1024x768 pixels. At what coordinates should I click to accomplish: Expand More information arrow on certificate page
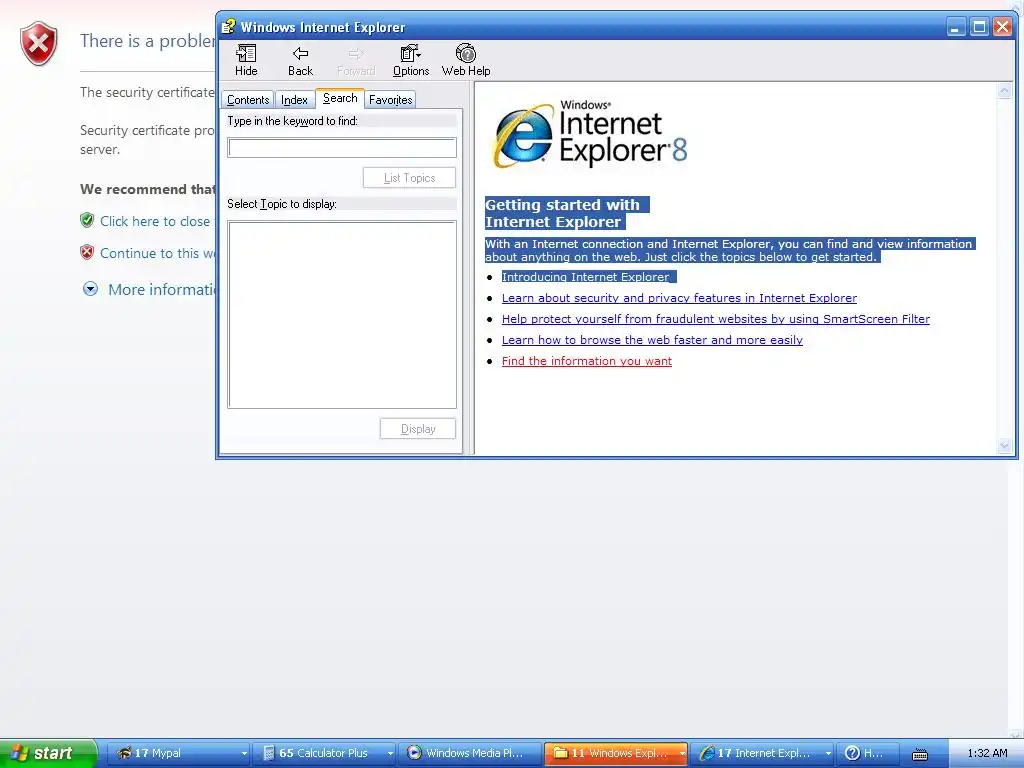(90, 289)
